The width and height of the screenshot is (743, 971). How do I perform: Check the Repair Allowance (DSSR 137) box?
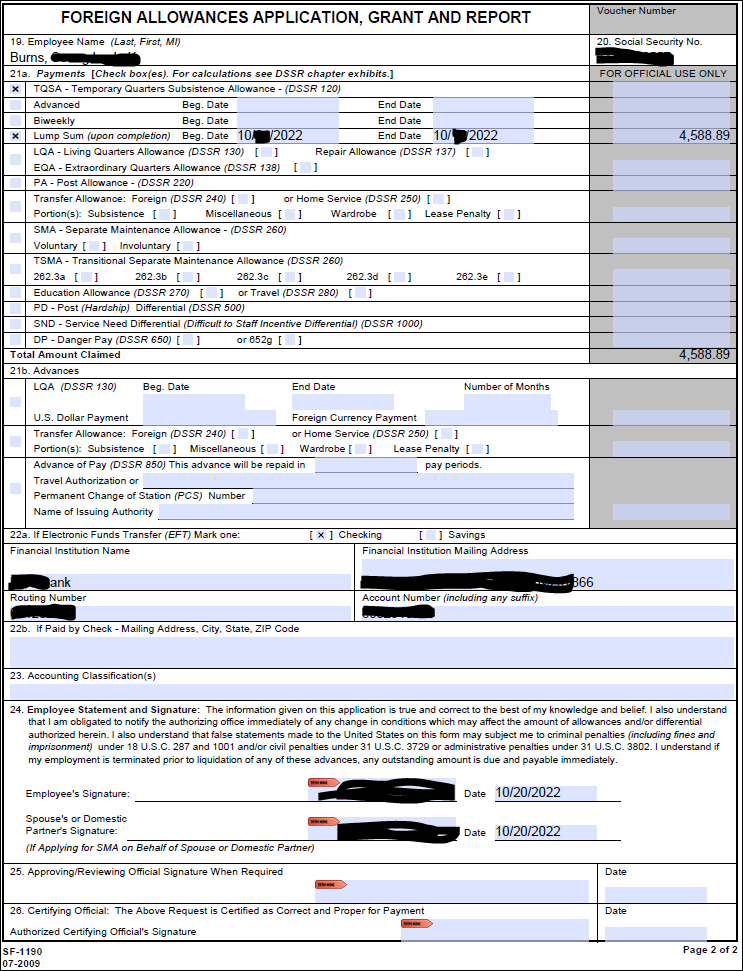[477, 152]
